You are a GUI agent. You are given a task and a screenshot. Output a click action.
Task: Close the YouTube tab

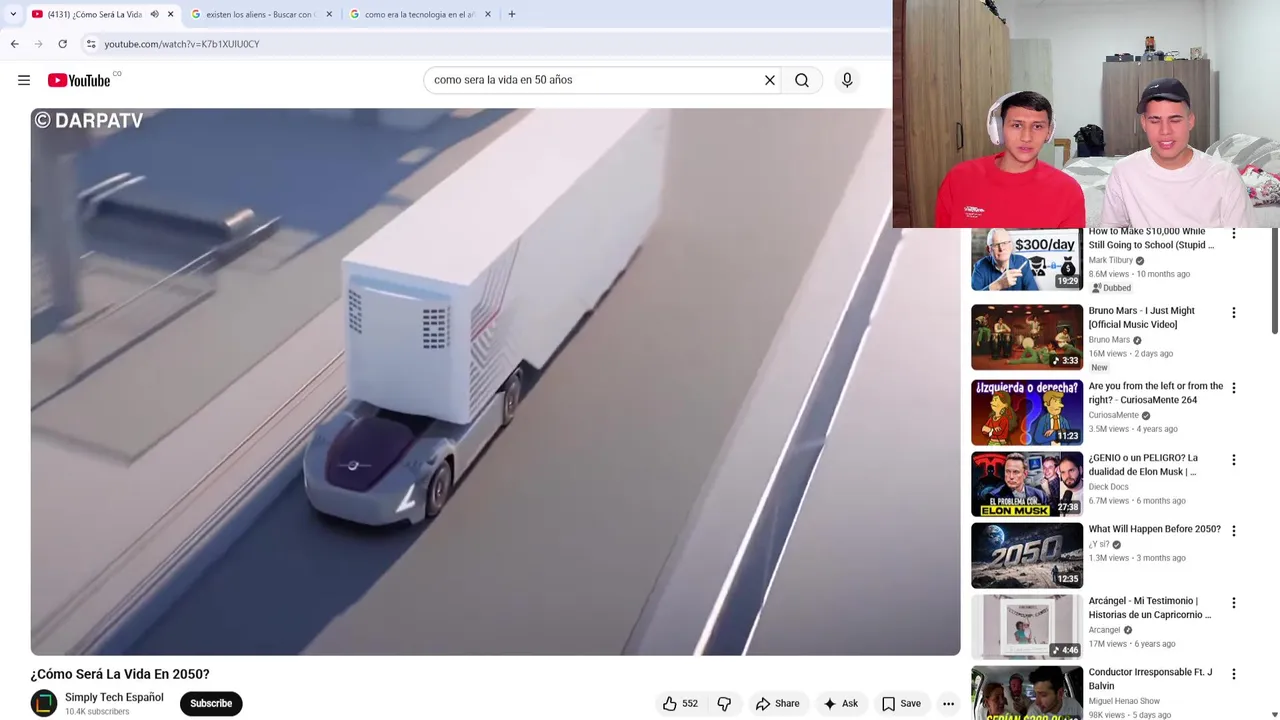pyautogui.click(x=170, y=14)
